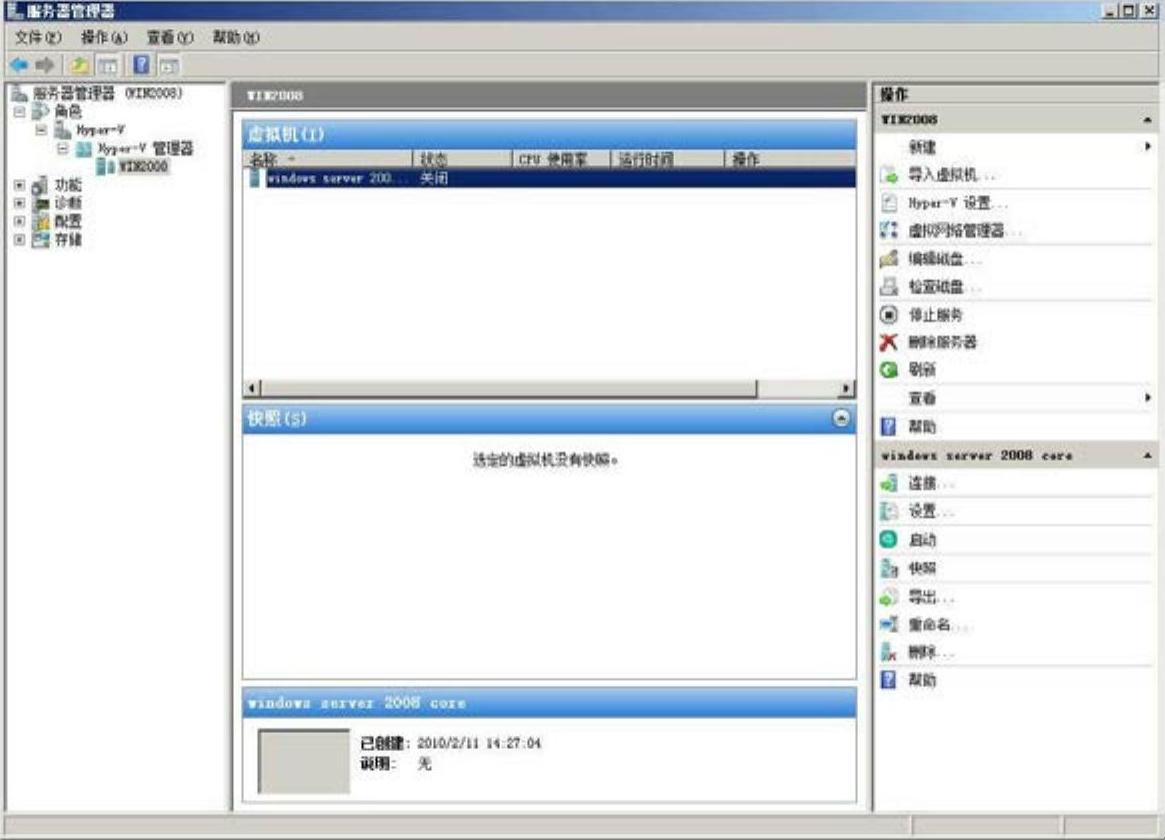The height and width of the screenshot is (840, 1165).
Task: Collapse the Hyper-V role tree node
Action: click(x=42, y=130)
